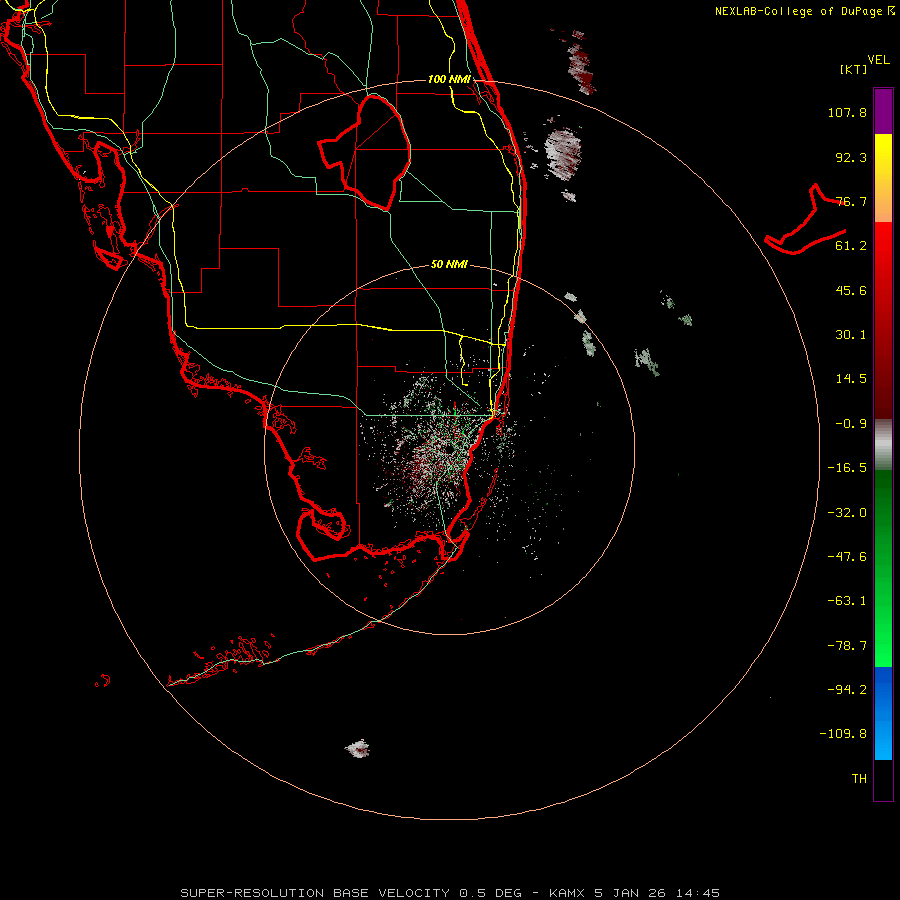The image size is (900, 900).
Task: Click the TH threshold label
Action: click(859, 779)
